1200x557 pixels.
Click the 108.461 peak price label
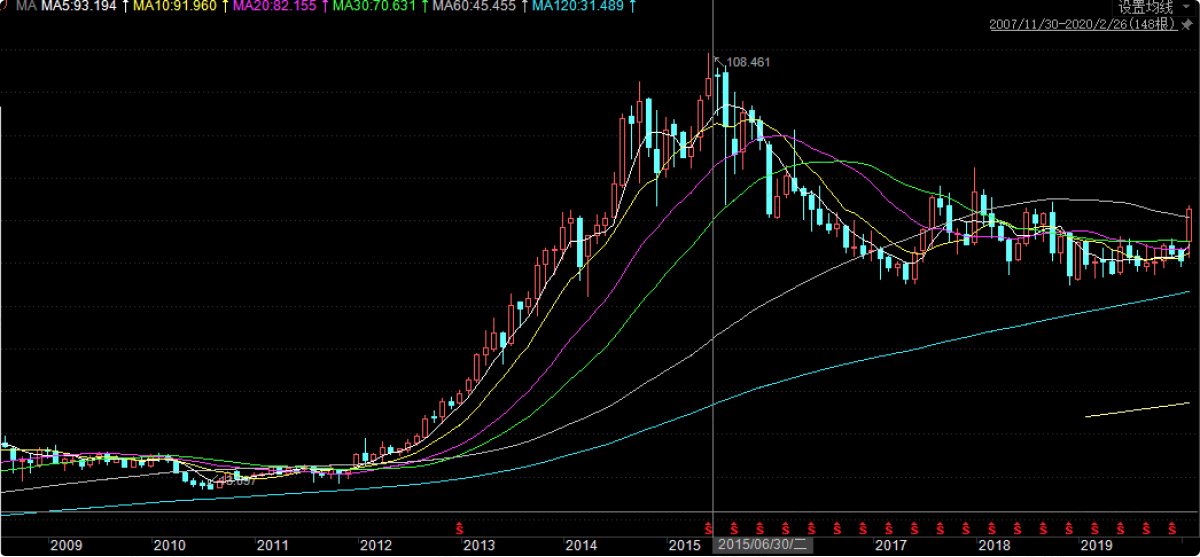point(748,62)
